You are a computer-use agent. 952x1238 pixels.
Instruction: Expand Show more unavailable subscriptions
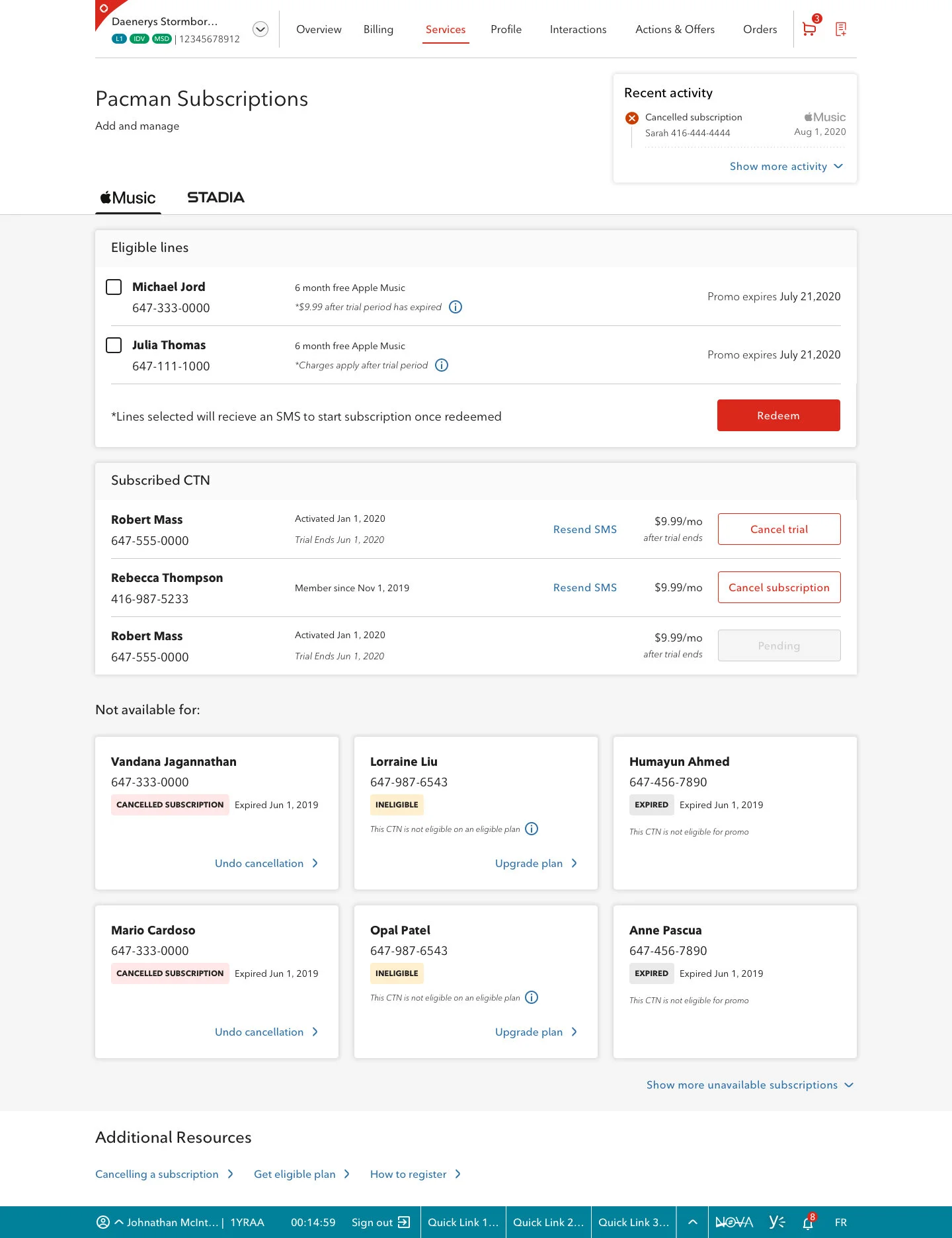(x=750, y=1085)
